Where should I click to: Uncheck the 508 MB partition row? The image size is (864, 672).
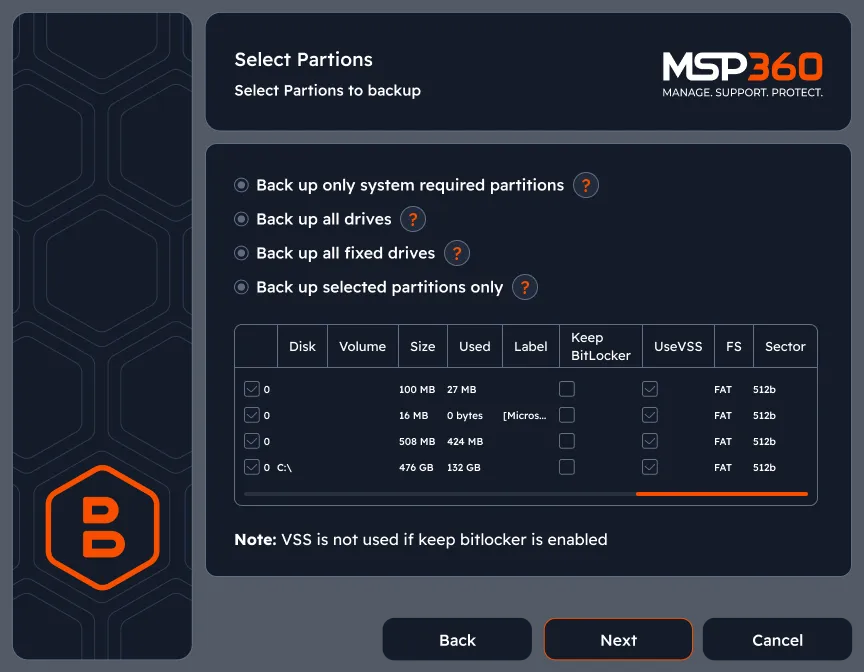tap(252, 441)
